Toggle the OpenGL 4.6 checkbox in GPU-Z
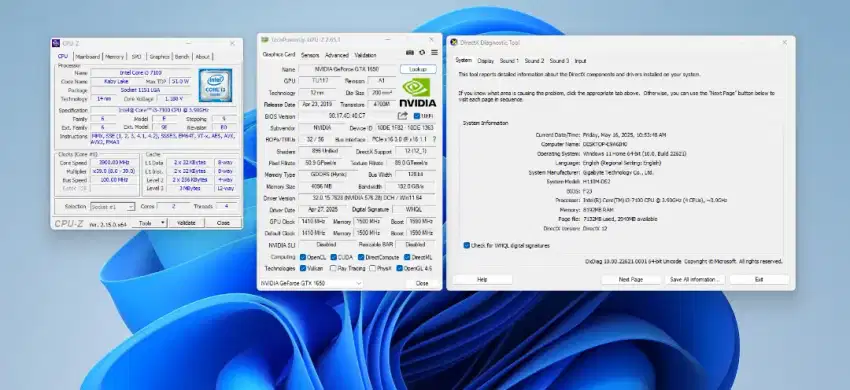Viewport: 850px width, 390px height. 400,268
